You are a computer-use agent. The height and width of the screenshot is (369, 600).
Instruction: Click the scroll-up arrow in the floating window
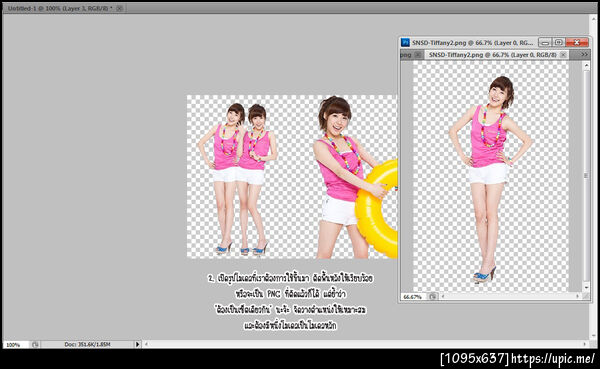586,66
